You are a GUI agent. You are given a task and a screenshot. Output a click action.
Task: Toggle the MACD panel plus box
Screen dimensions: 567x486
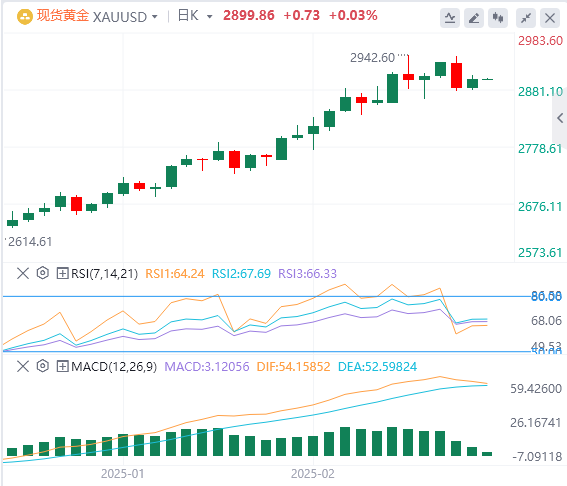62,367
